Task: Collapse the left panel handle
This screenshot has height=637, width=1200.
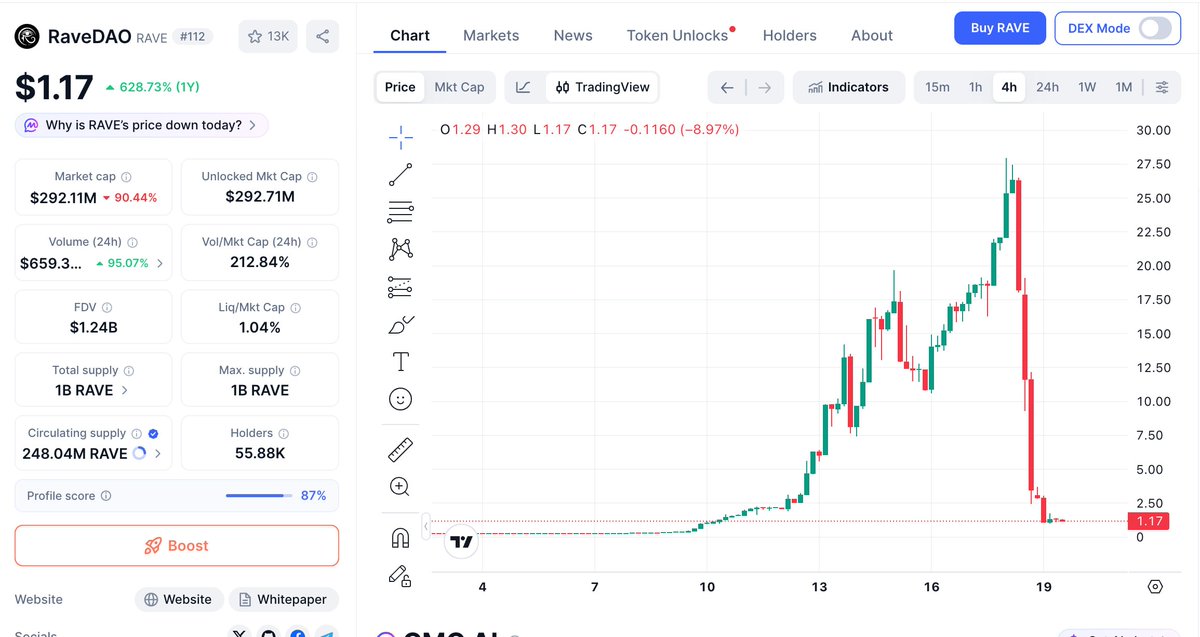Action: coord(426,526)
